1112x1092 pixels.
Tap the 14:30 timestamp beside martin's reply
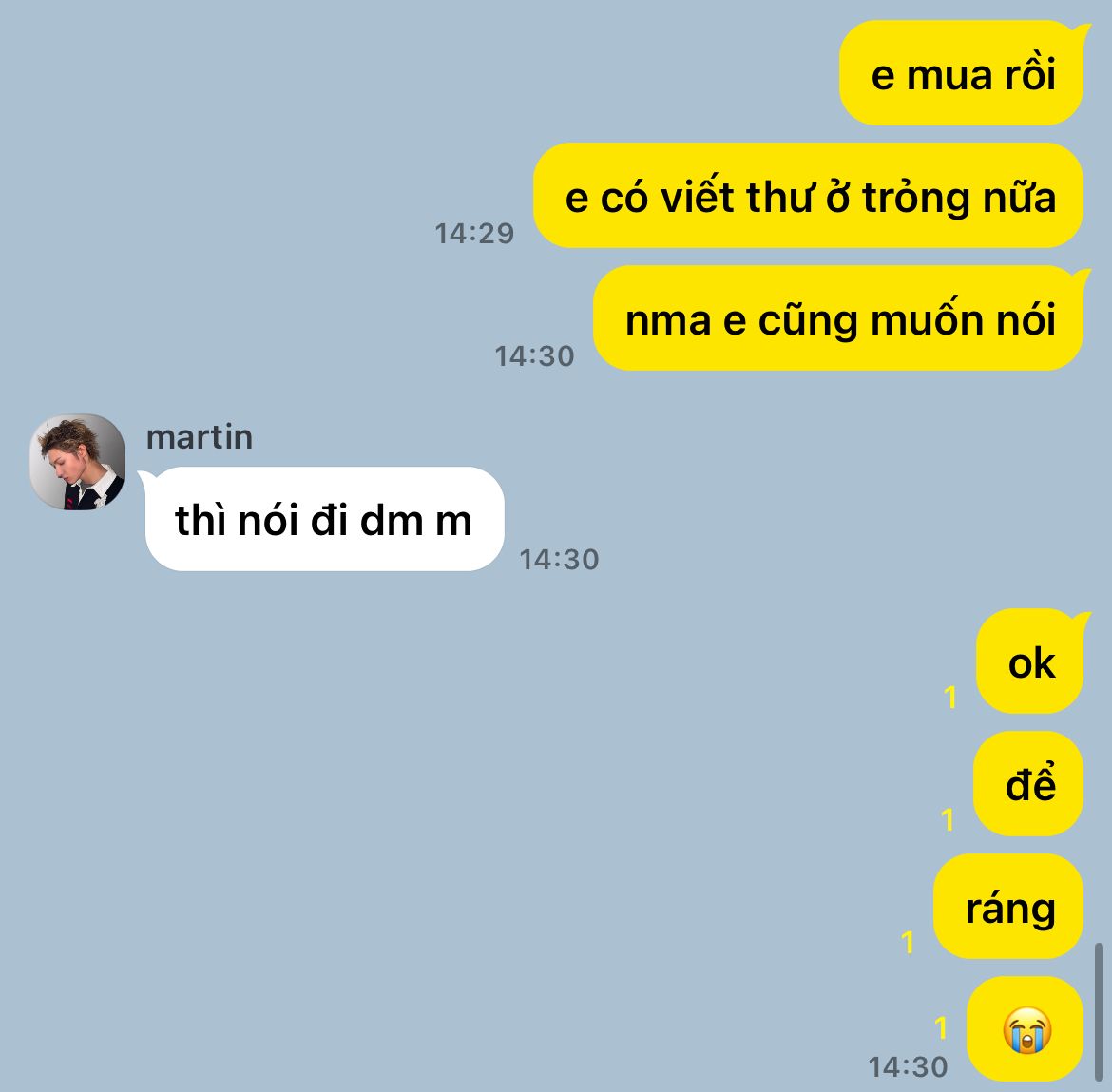coord(560,560)
